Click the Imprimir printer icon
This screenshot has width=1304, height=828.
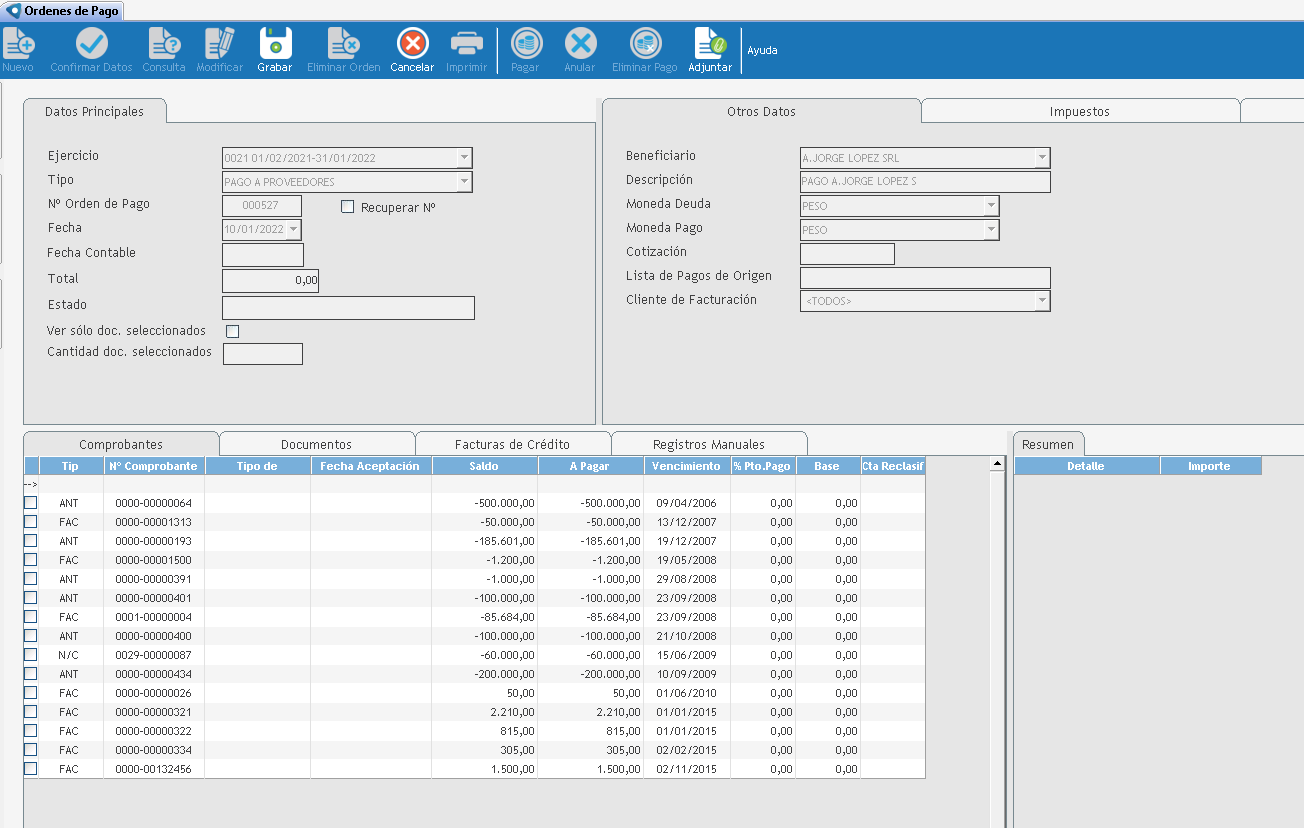click(466, 44)
